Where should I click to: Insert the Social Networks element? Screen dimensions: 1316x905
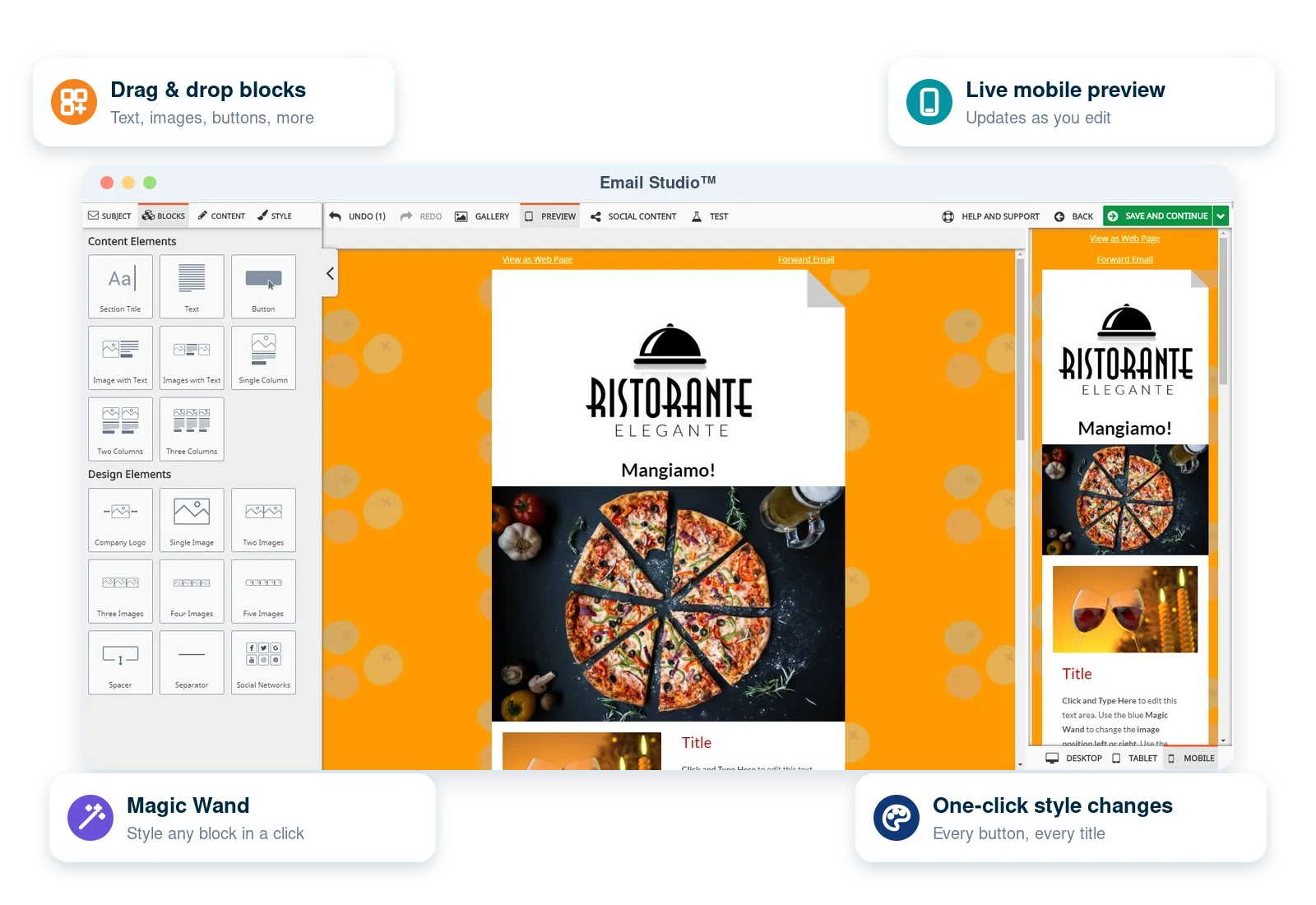263,662
